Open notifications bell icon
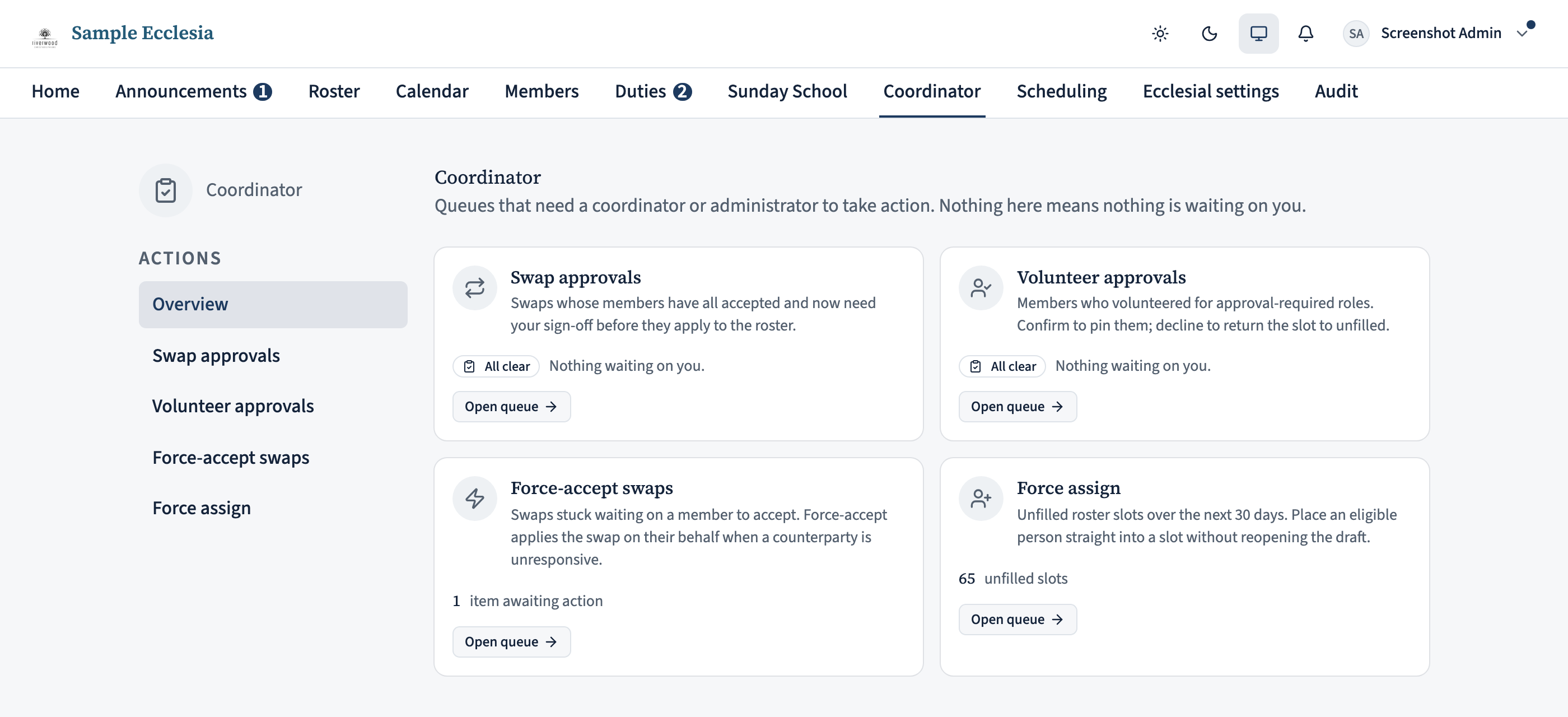Viewport: 1568px width, 717px height. pos(1306,34)
